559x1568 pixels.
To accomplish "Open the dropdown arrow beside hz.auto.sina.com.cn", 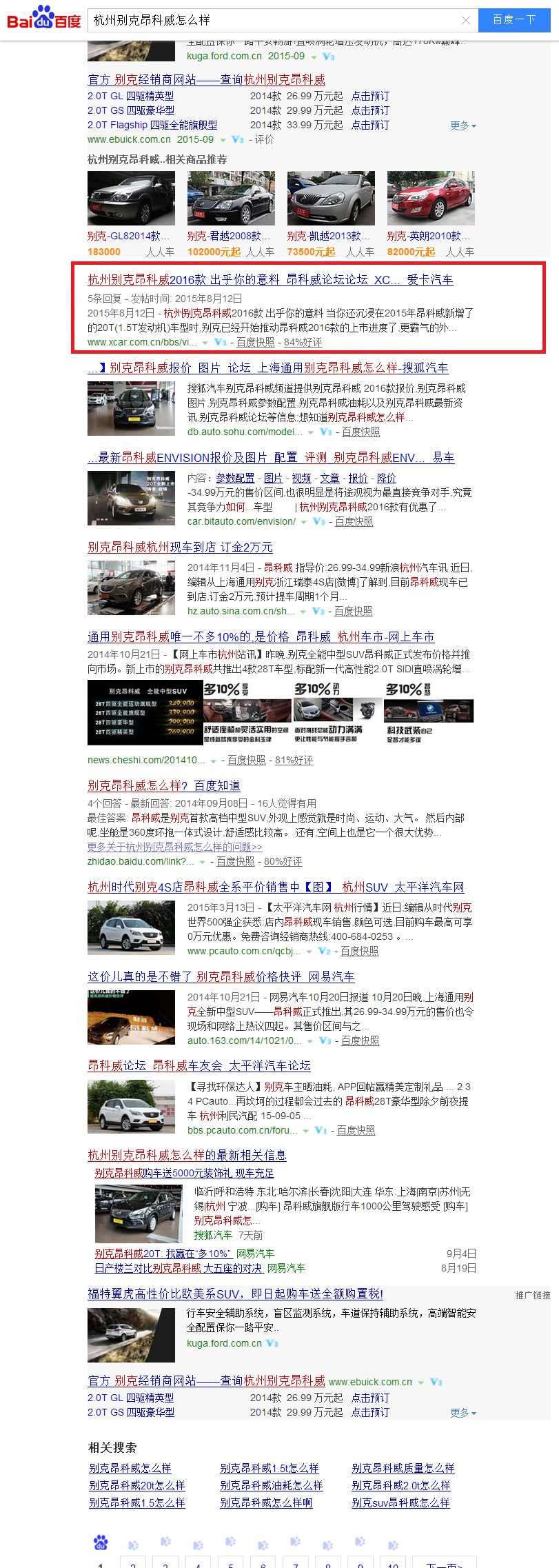I will coord(303,612).
